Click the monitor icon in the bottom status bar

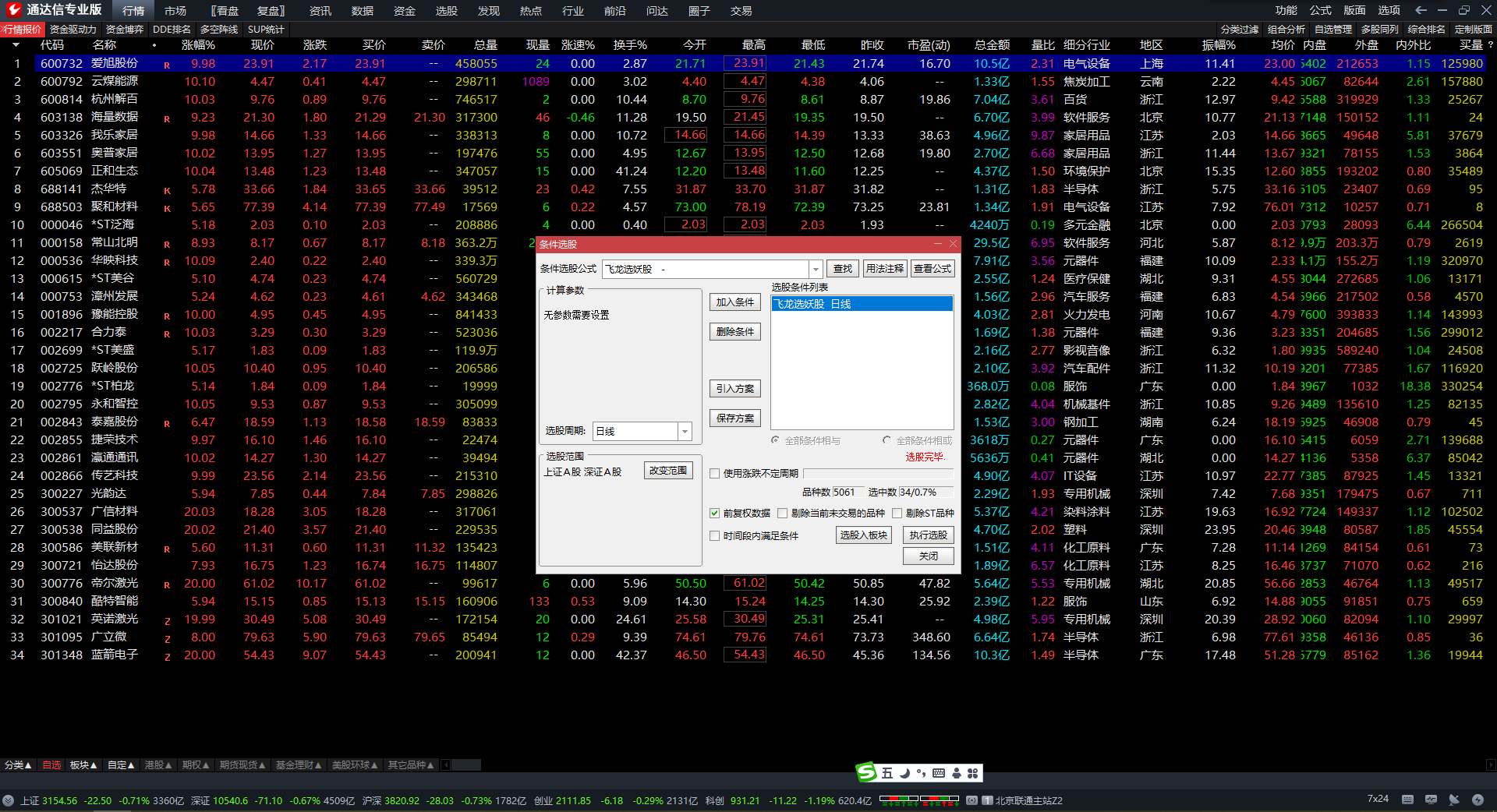(1431, 800)
